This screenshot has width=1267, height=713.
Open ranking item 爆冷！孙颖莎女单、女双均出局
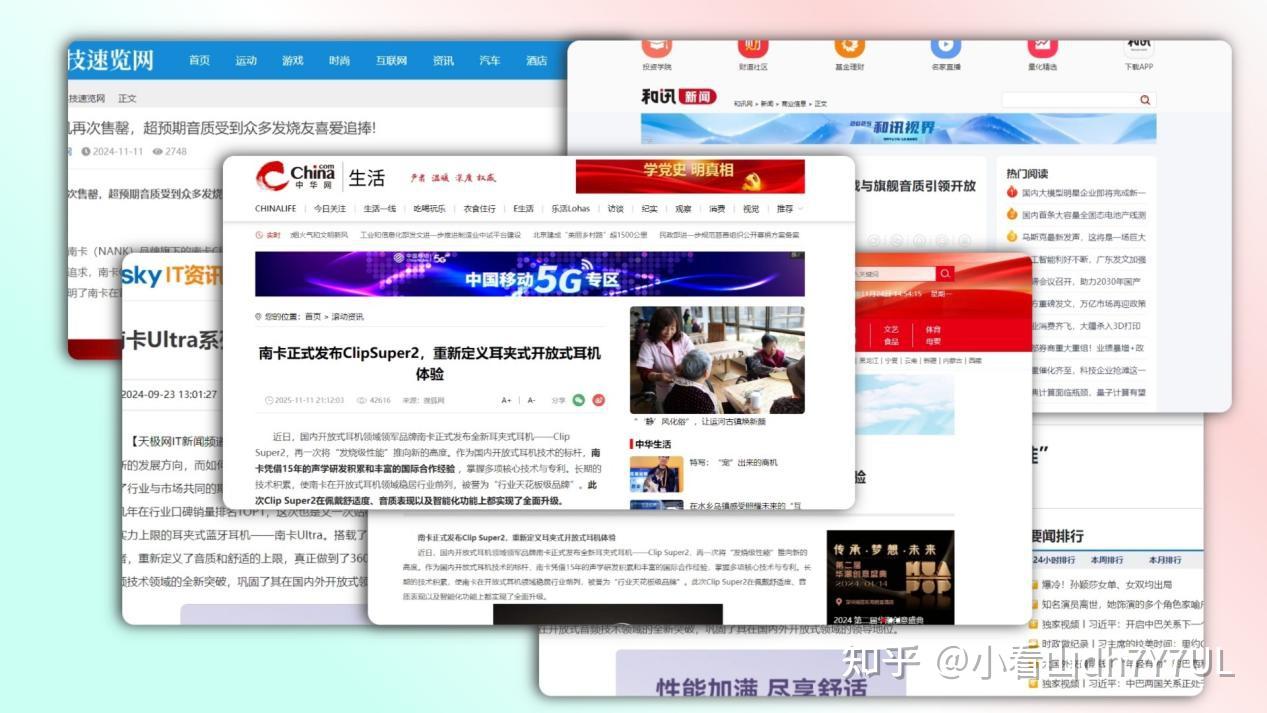(1106, 585)
